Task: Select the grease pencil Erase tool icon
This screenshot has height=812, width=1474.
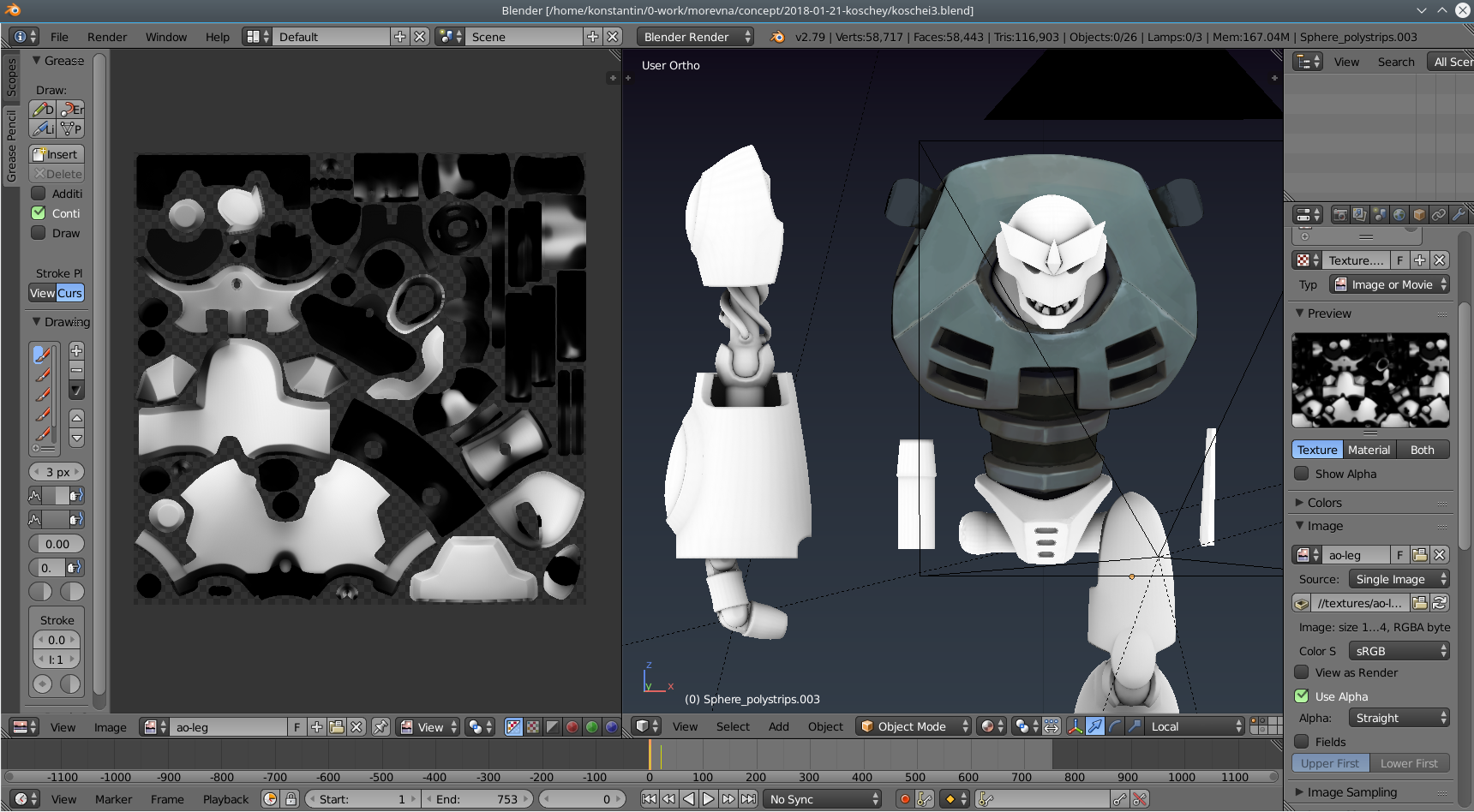Action: coord(71,109)
